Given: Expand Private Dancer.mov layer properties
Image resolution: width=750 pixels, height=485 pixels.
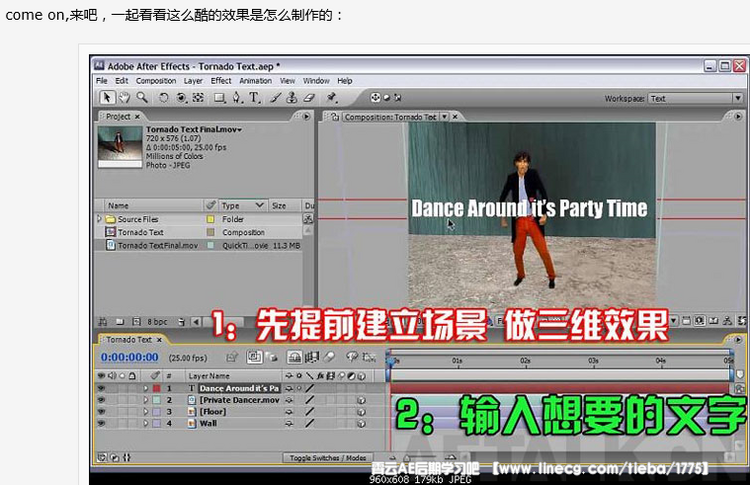Looking at the screenshot, I should (145, 400).
